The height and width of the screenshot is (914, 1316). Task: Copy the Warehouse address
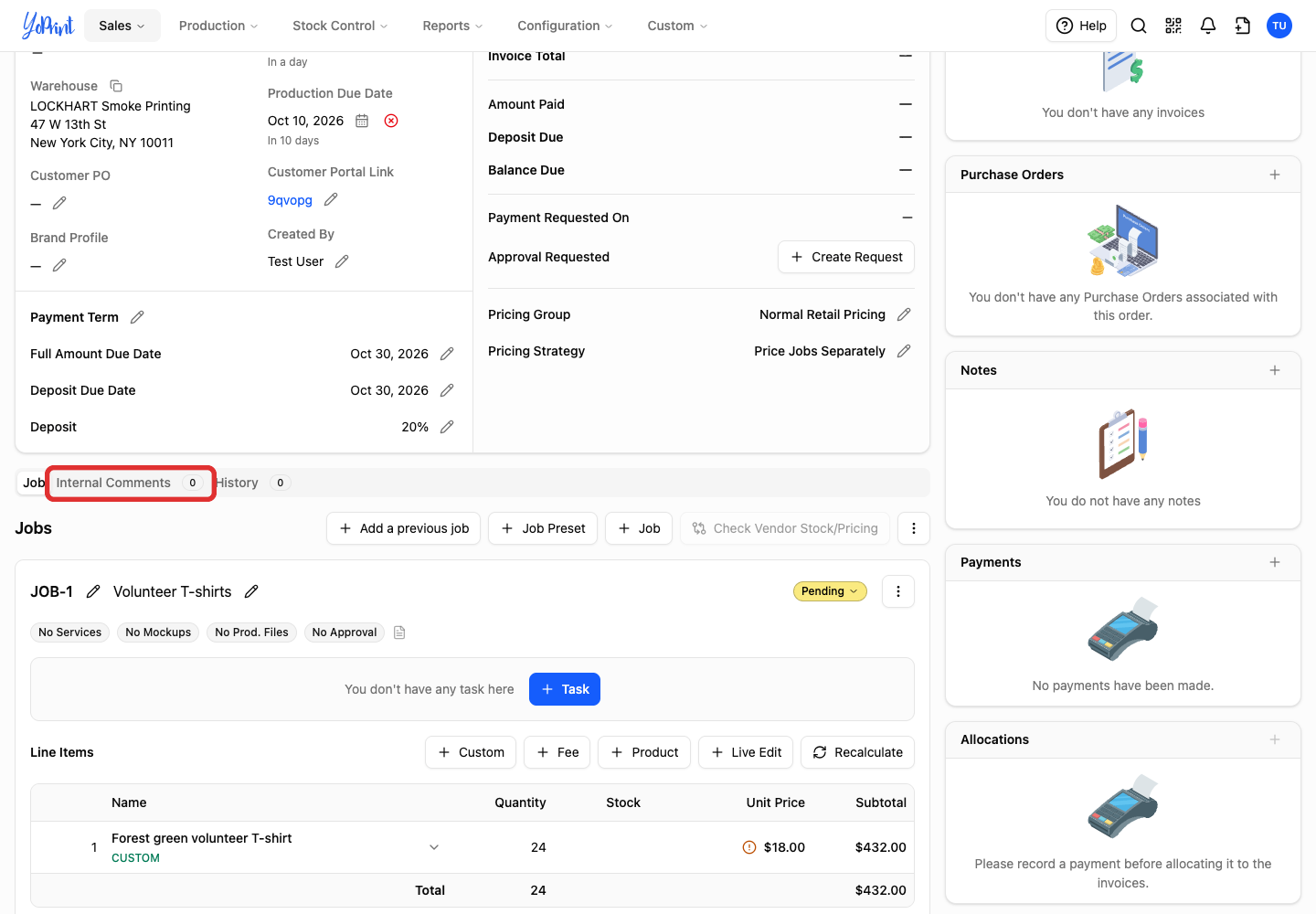pyautogui.click(x=116, y=86)
